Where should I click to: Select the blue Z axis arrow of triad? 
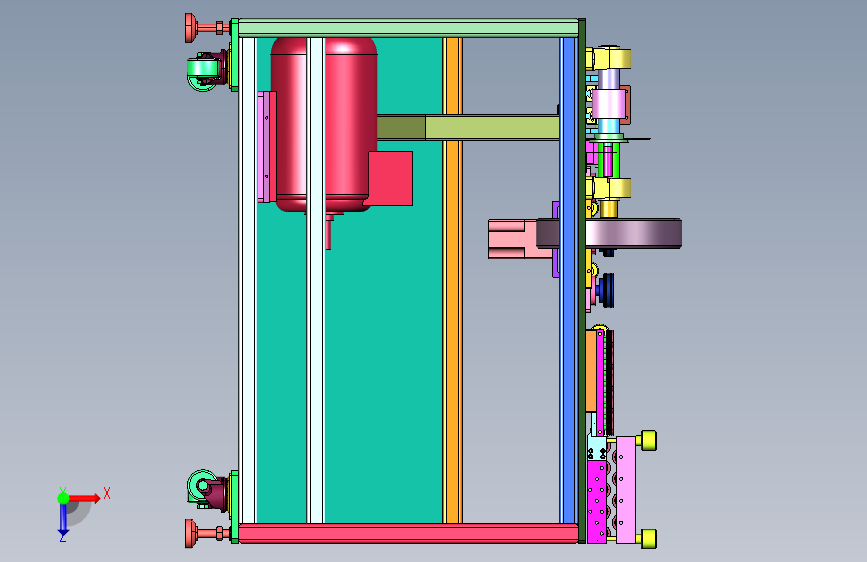63,519
